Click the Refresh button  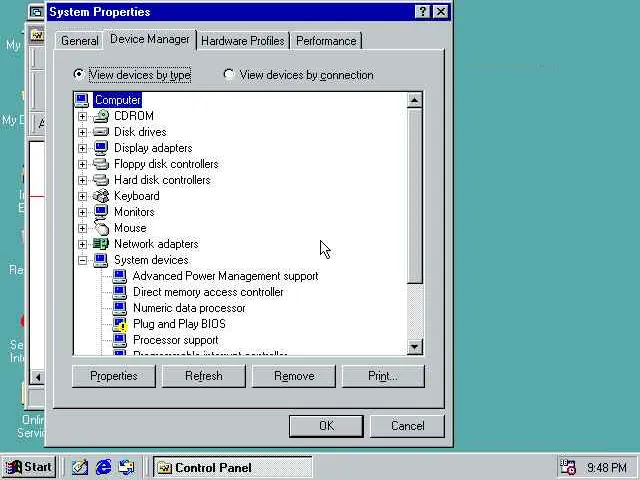204,376
